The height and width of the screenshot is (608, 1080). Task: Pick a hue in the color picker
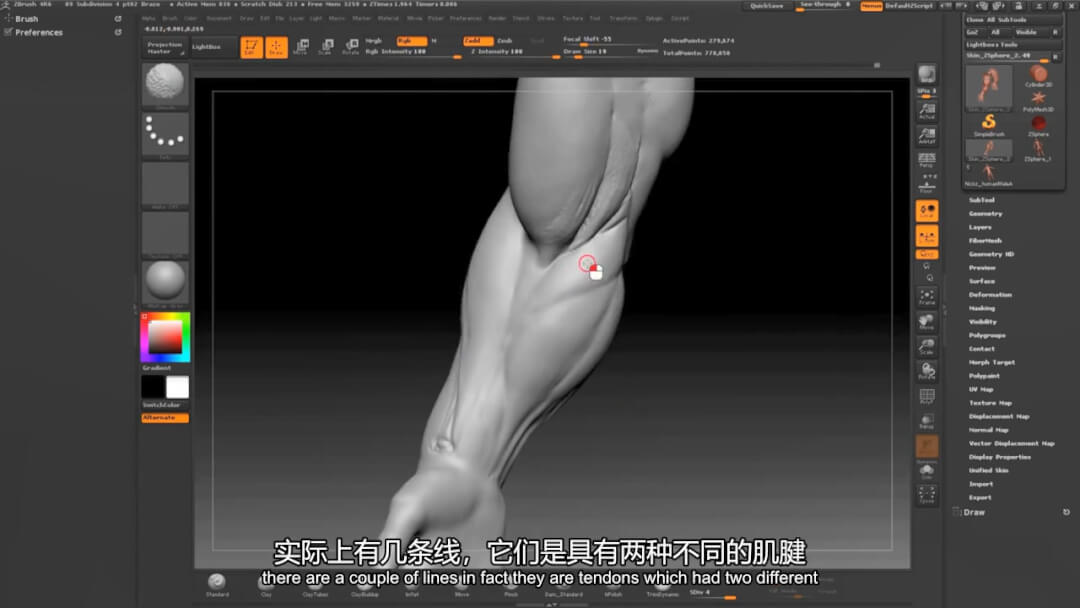165,337
